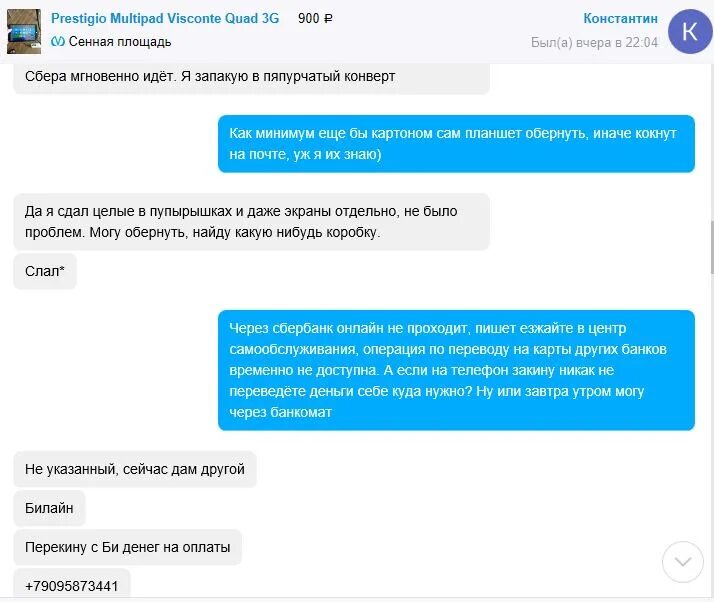Click the tablet listing thumbnail image
The image size is (714, 602).
coord(24,32)
